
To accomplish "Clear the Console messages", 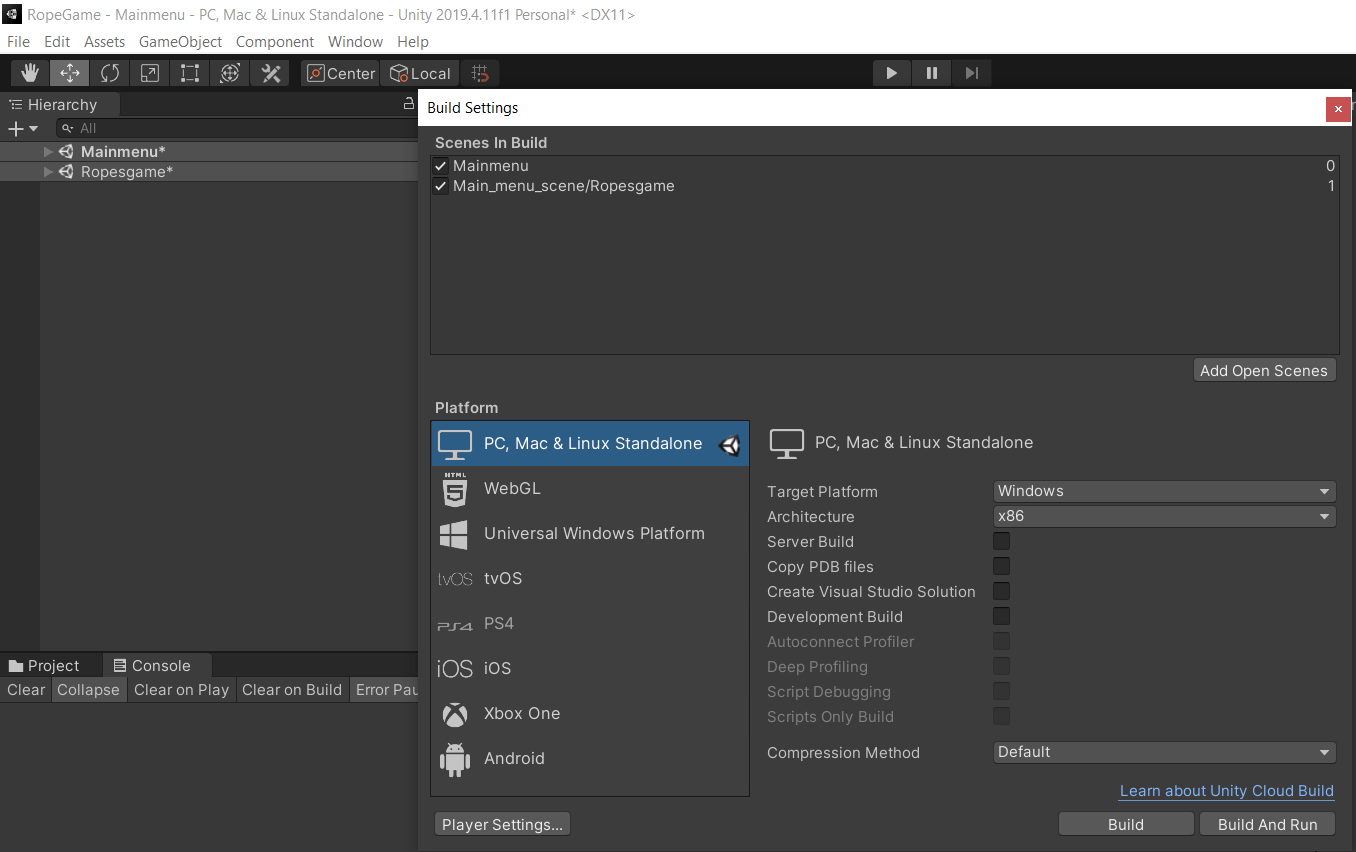I will tap(26, 690).
